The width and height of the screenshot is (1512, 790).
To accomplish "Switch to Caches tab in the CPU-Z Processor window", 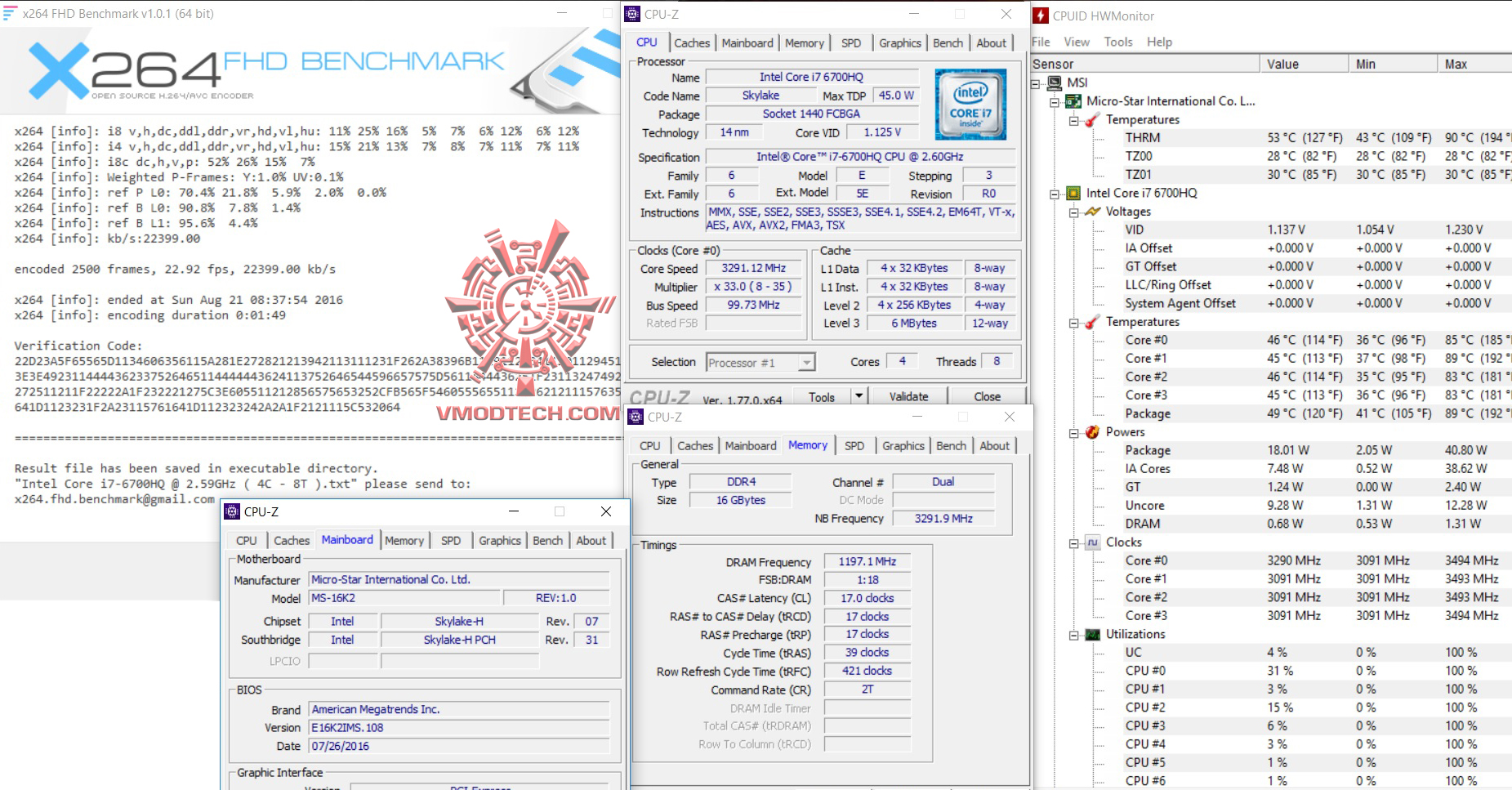I will [692, 43].
